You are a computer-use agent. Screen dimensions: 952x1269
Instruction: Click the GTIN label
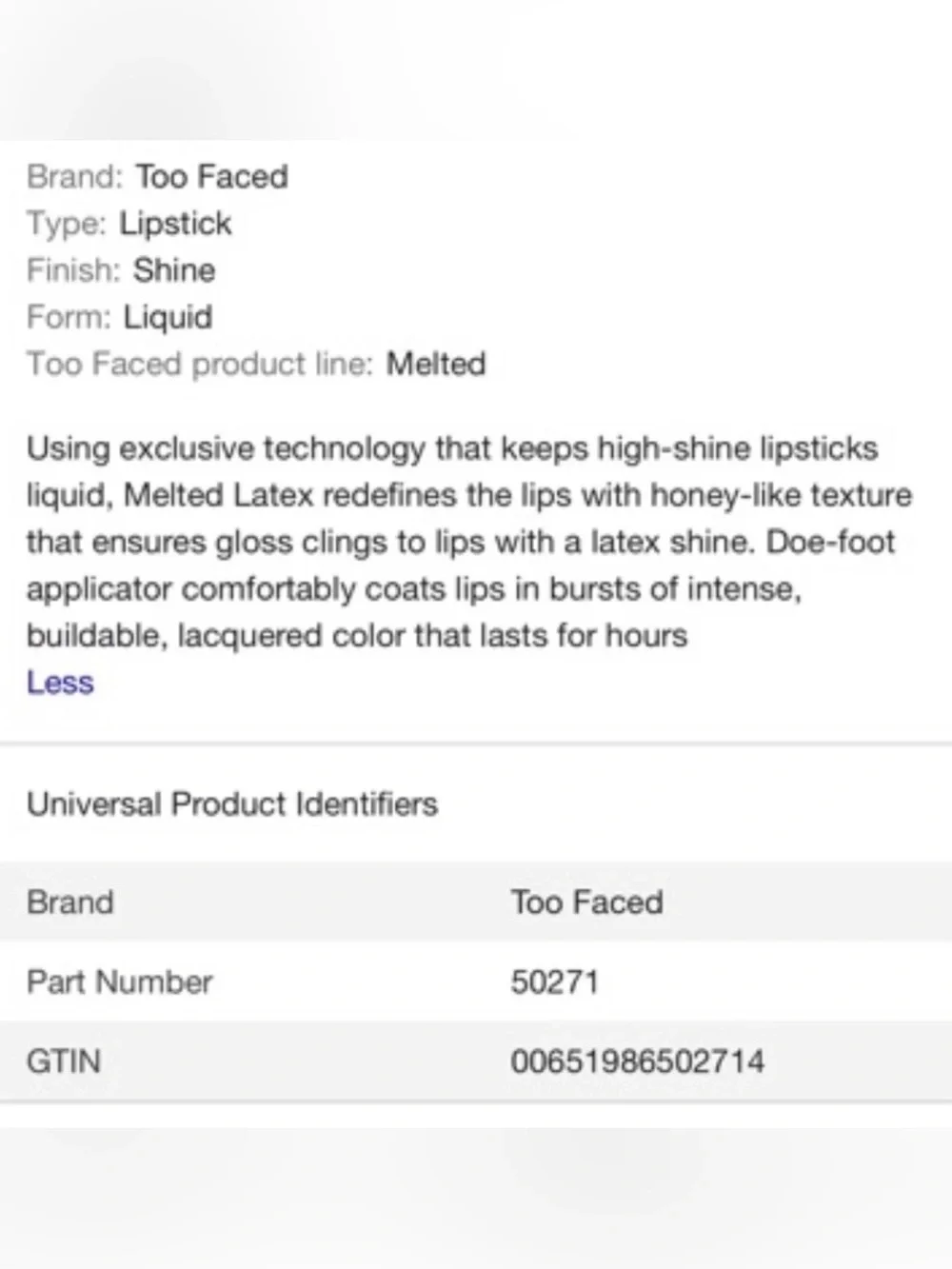[x=64, y=1061]
